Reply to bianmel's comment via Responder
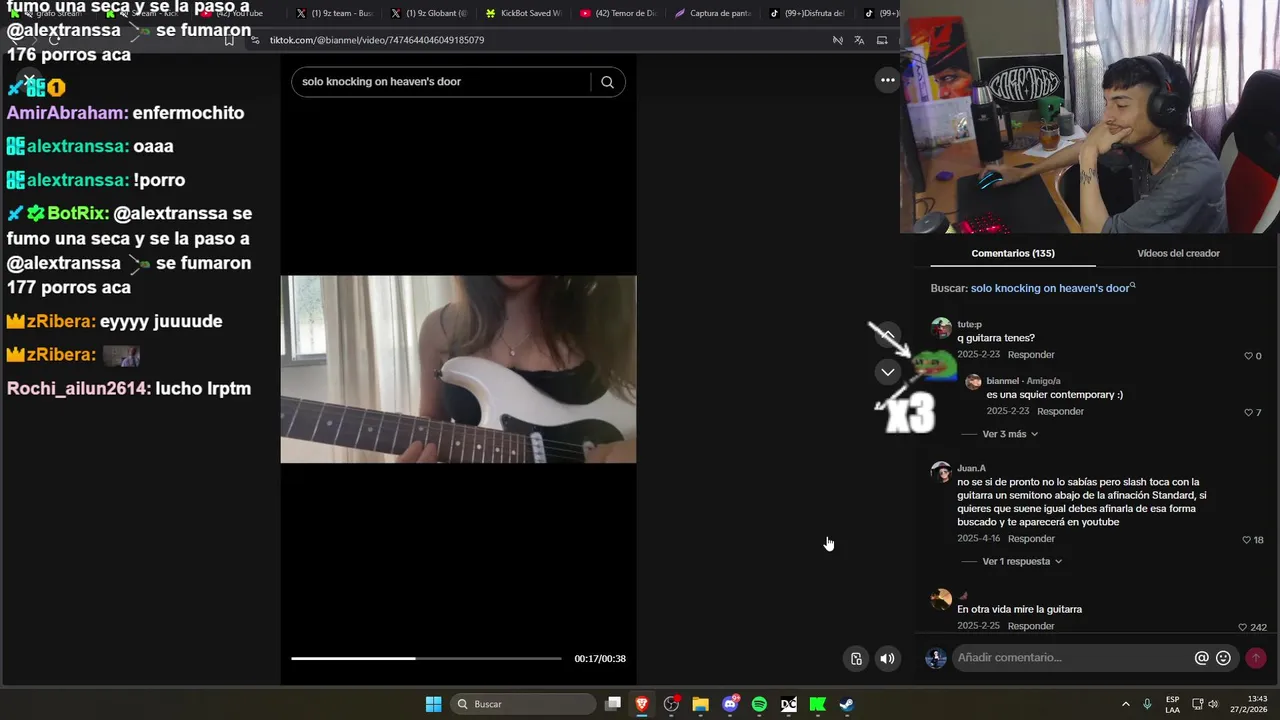The image size is (1280, 720). tap(1060, 411)
